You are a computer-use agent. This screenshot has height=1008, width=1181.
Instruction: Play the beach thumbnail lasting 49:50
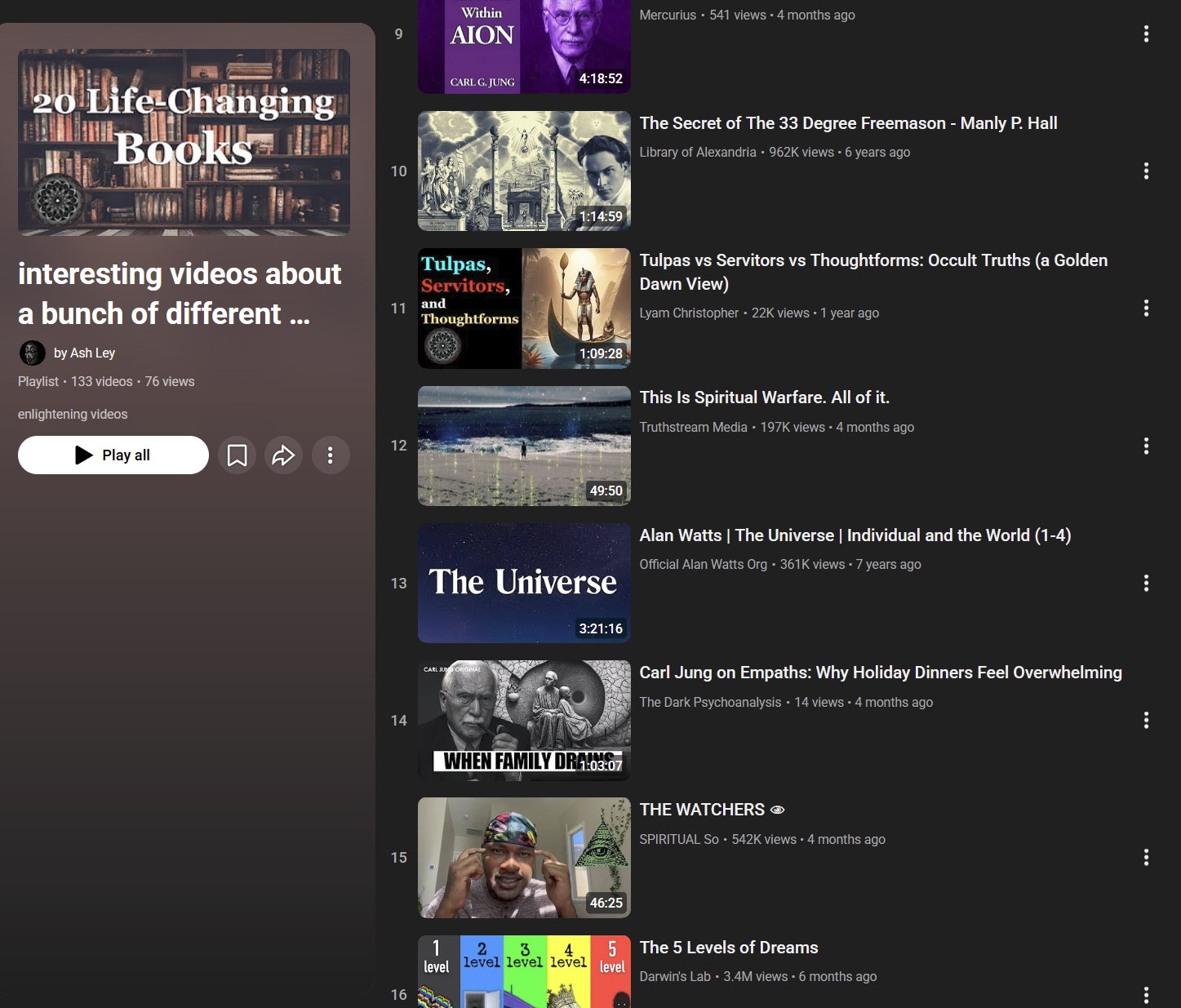pos(524,446)
